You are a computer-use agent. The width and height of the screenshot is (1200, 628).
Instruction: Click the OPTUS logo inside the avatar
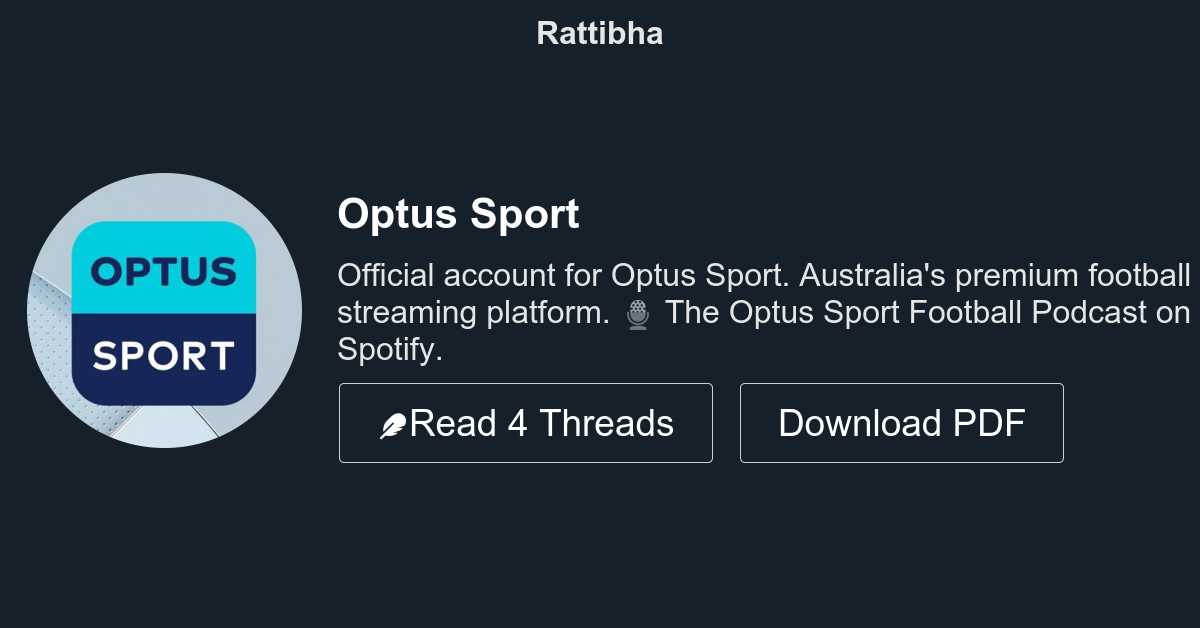click(x=162, y=272)
